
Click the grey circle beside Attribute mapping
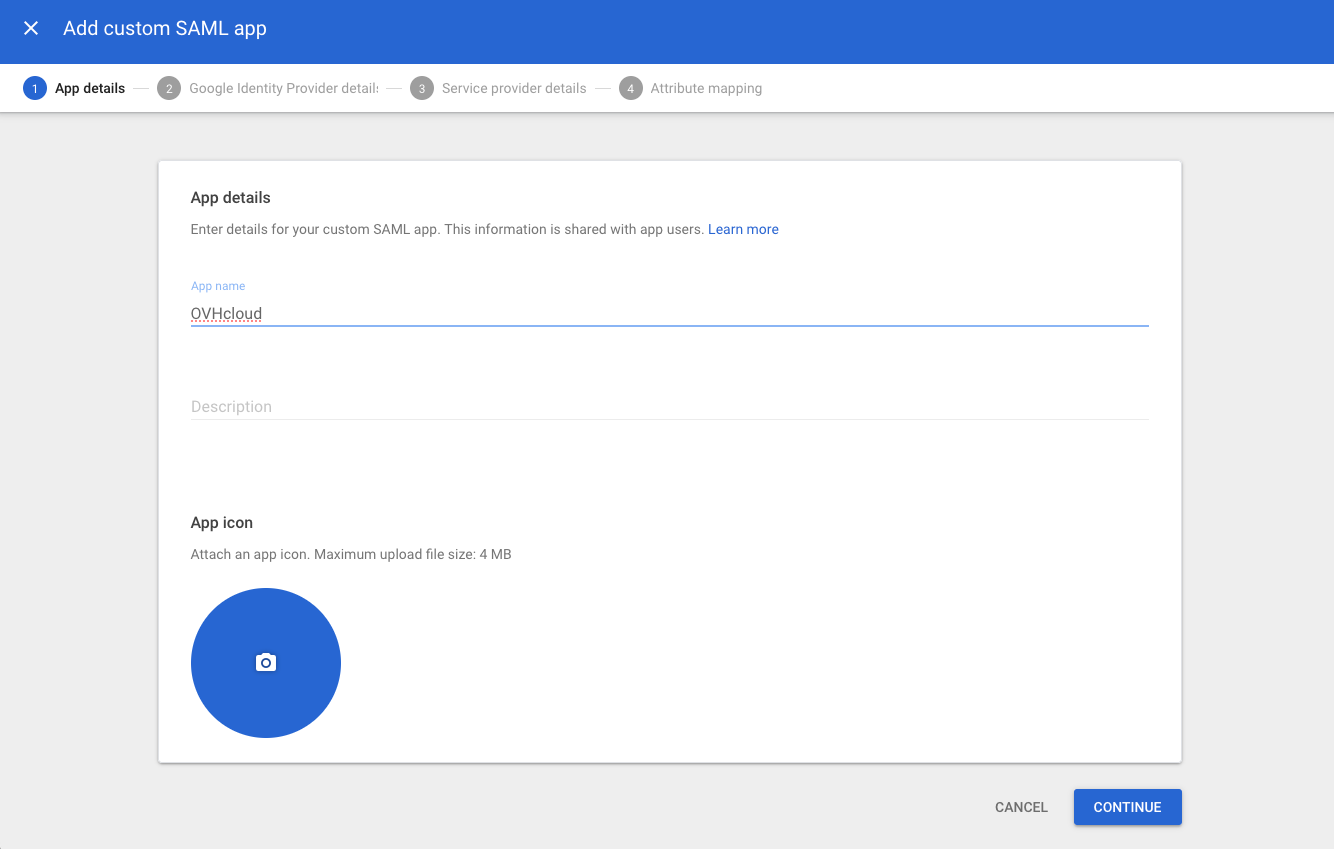pos(630,88)
